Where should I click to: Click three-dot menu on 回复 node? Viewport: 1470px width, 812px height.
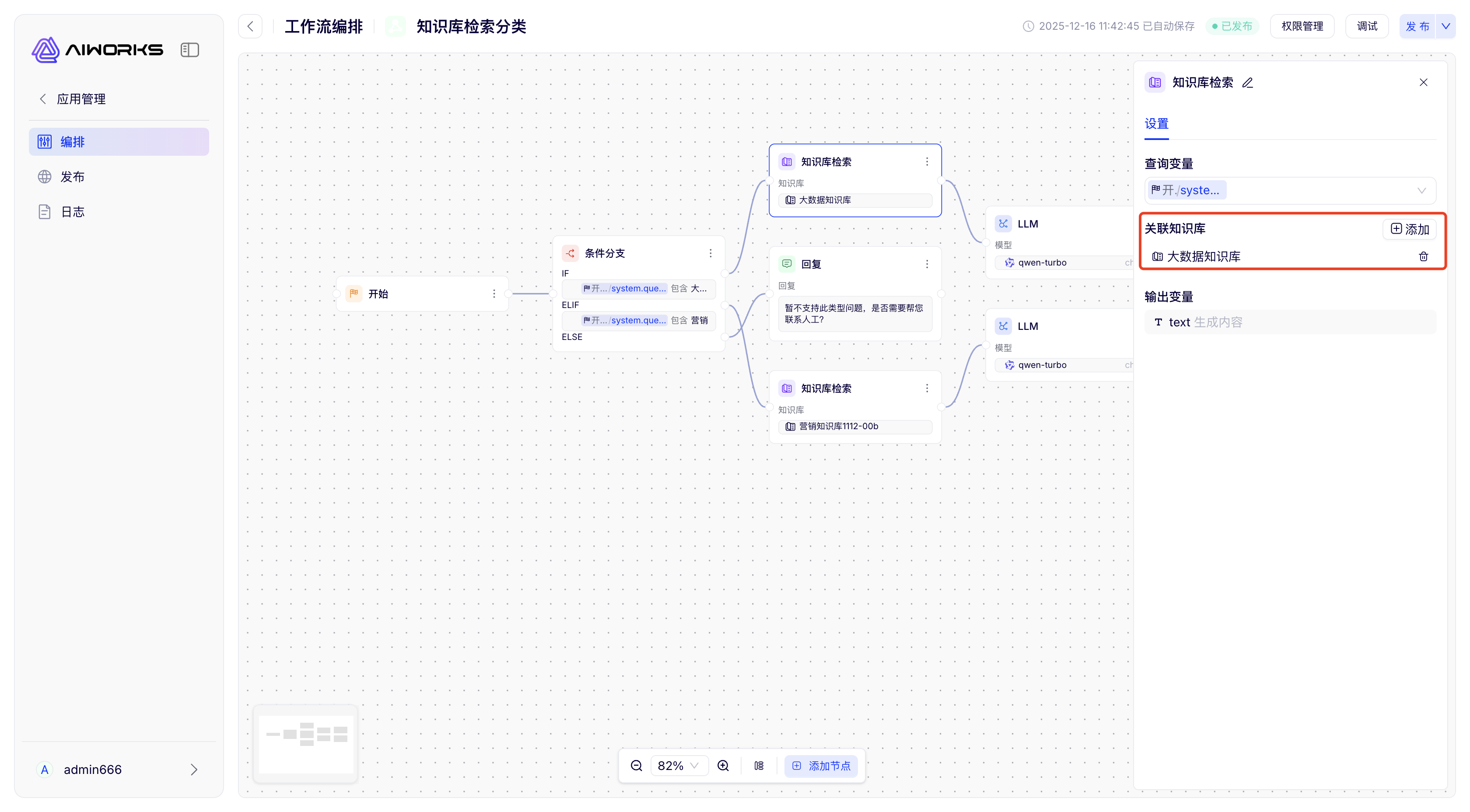click(x=927, y=264)
